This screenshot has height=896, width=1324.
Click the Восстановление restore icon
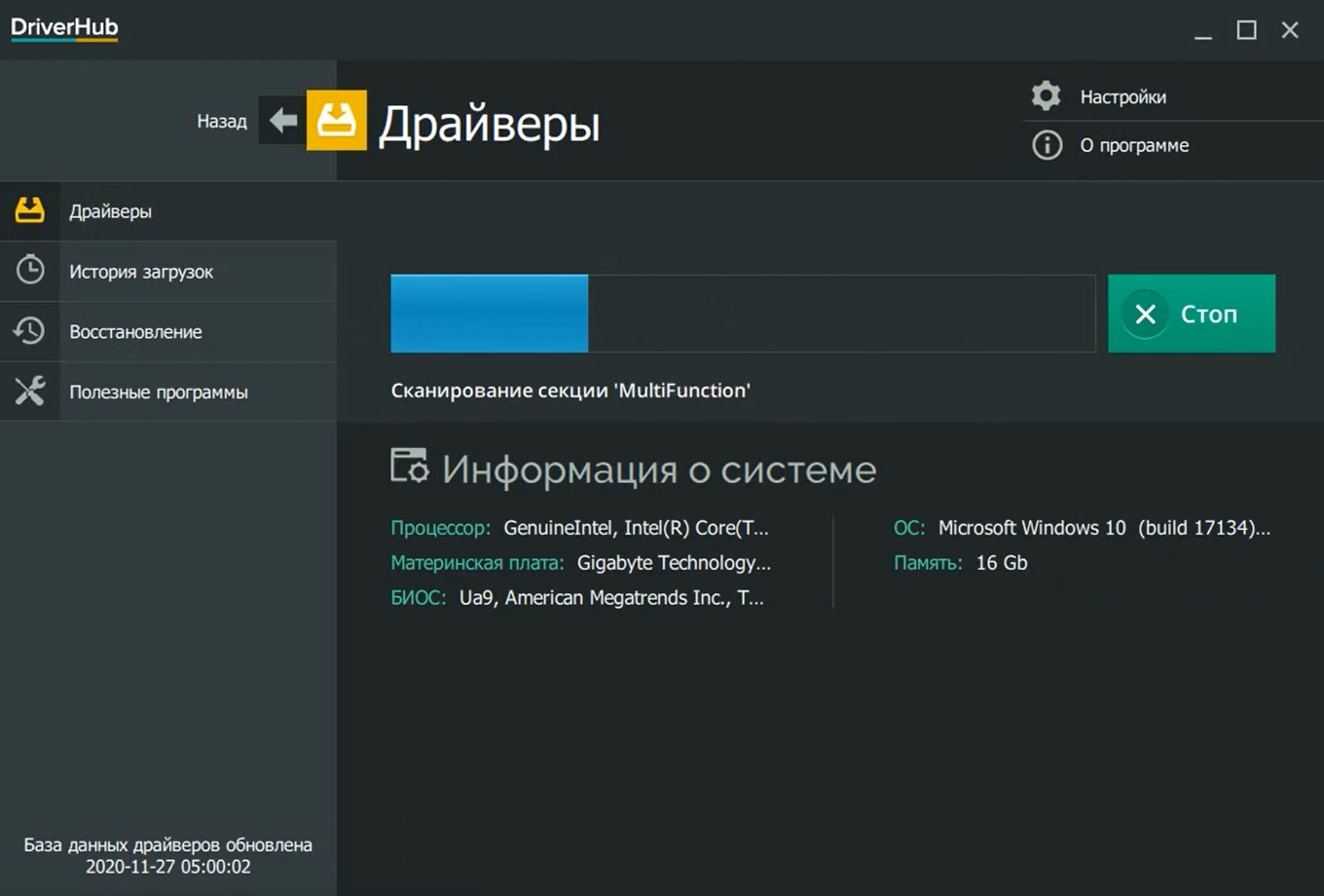[30, 331]
